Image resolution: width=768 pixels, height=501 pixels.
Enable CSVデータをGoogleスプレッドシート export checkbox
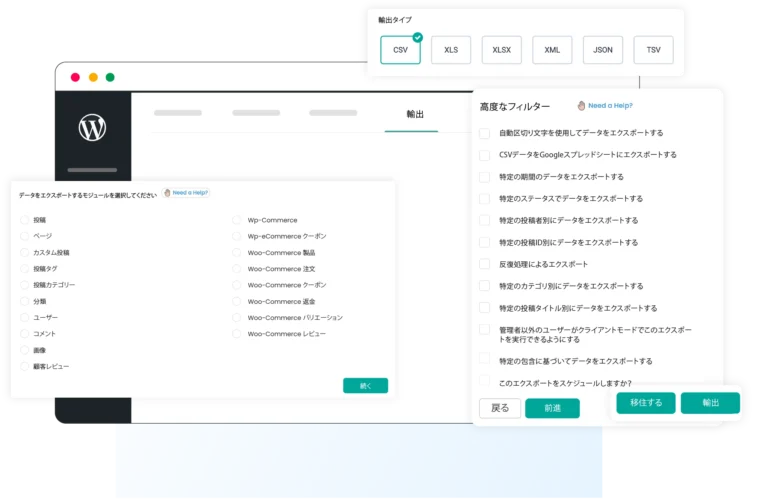[485, 155]
